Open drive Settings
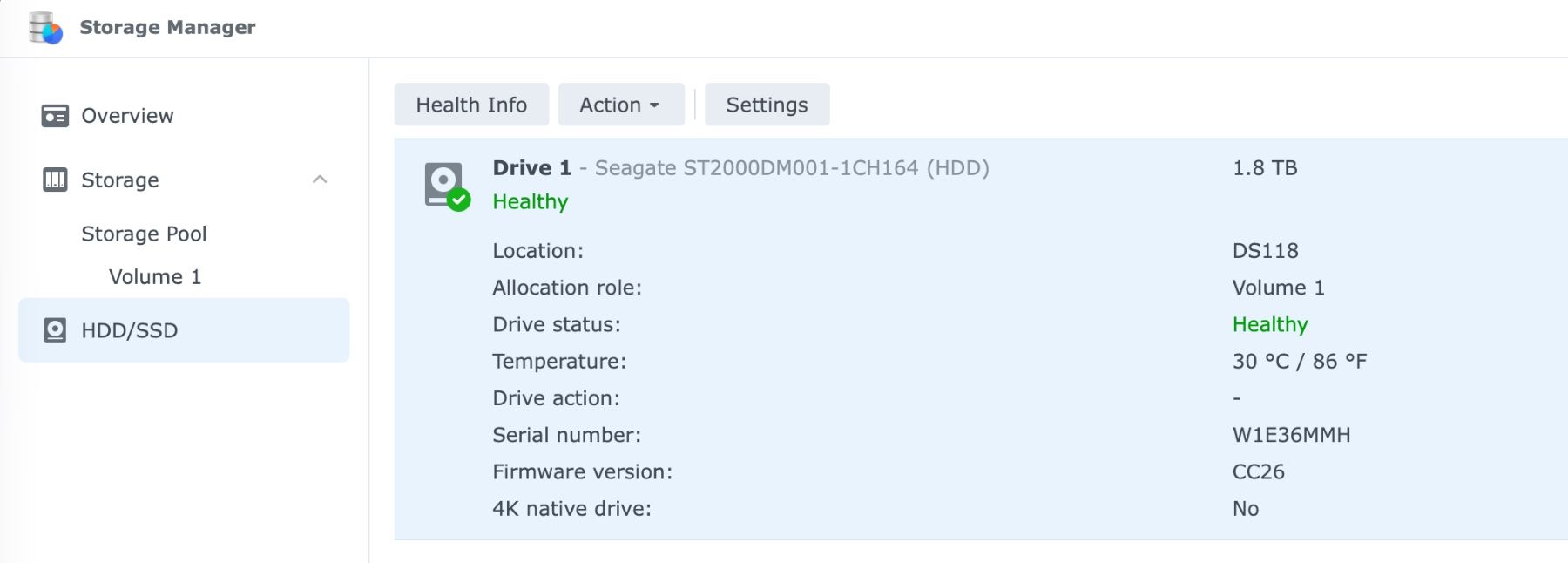 point(767,105)
